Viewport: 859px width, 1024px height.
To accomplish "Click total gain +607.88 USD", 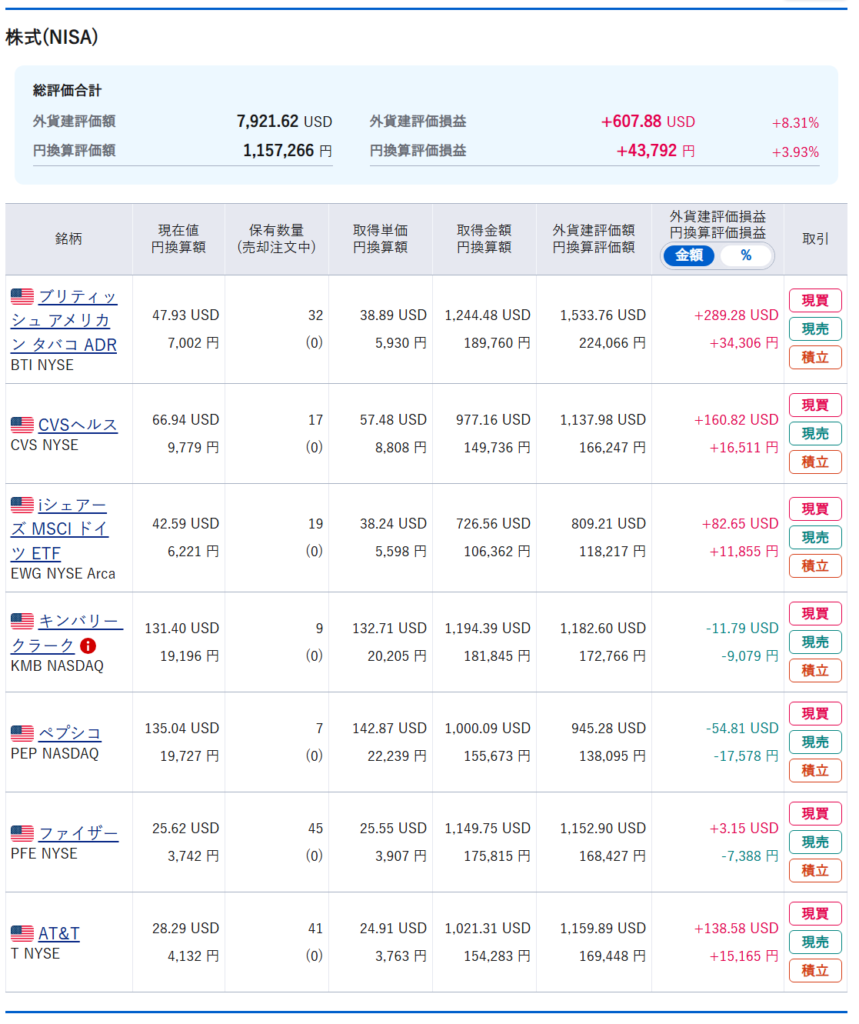I will pyautogui.click(x=648, y=121).
